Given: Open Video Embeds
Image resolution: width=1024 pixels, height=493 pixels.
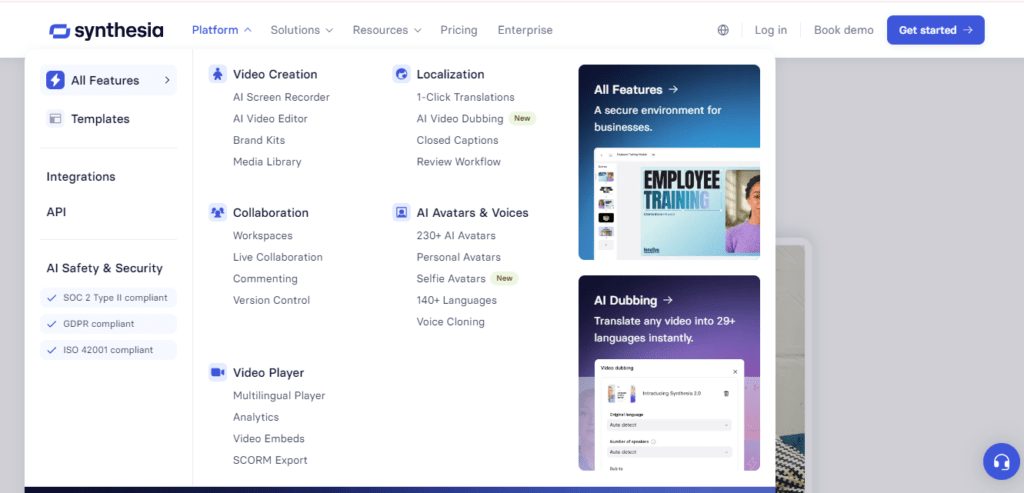Looking at the screenshot, I should coord(269,439).
